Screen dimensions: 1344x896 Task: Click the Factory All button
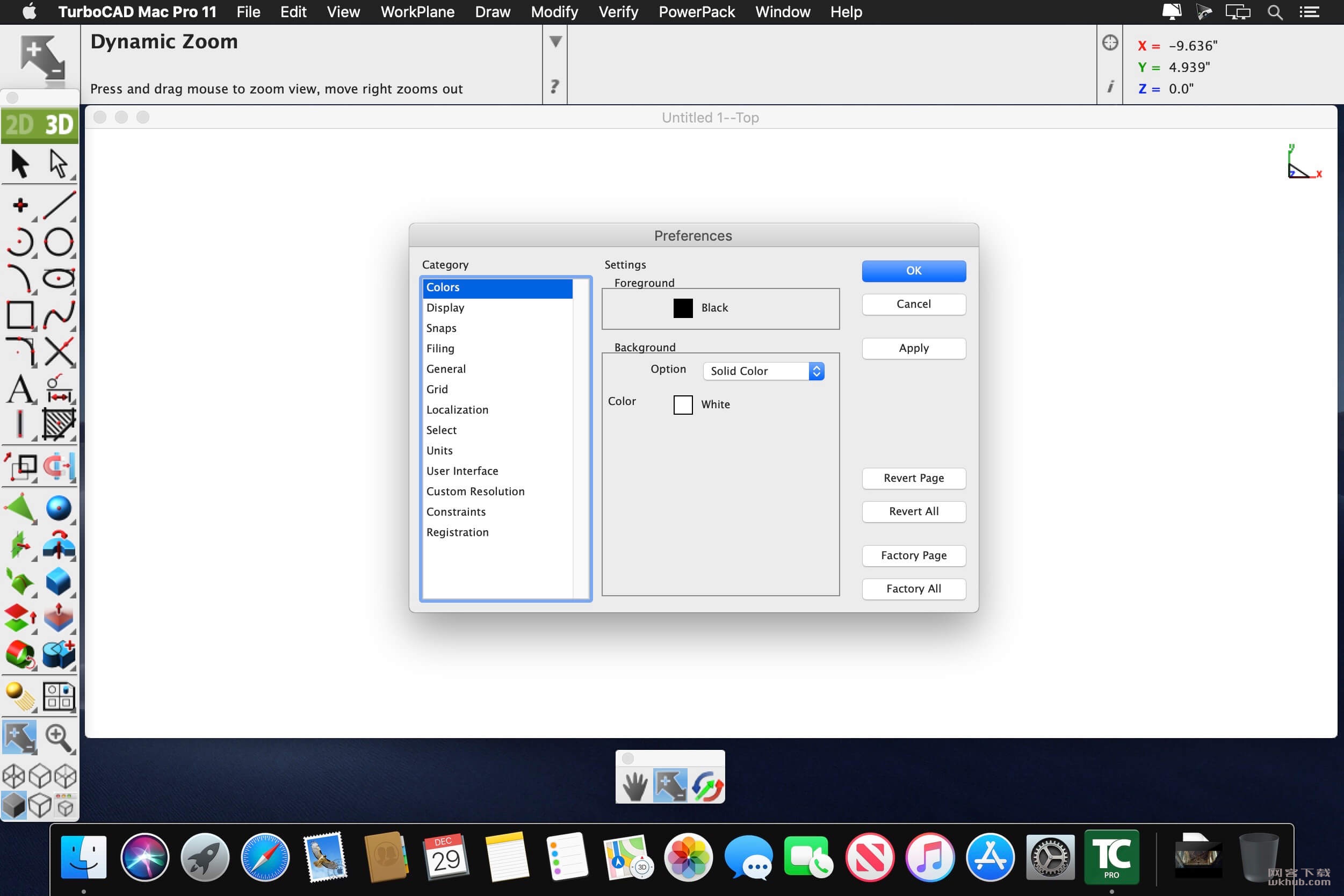pyautogui.click(x=914, y=589)
